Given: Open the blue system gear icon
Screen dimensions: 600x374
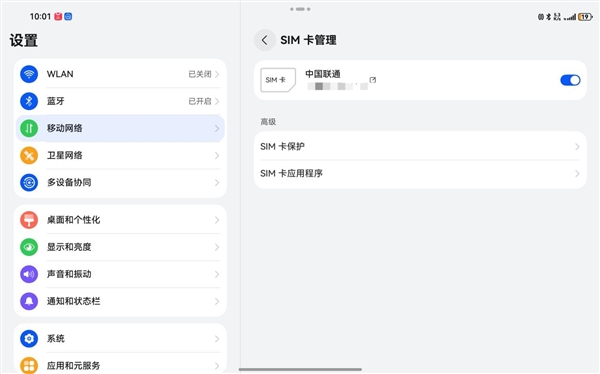Looking at the screenshot, I should pyautogui.click(x=29, y=339).
